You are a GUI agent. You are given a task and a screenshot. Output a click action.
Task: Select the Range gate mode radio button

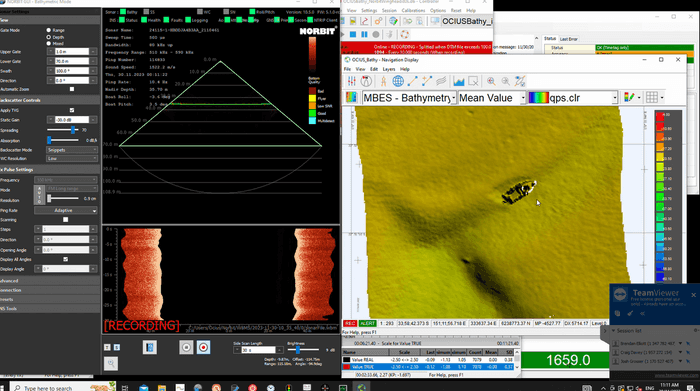tap(49, 30)
